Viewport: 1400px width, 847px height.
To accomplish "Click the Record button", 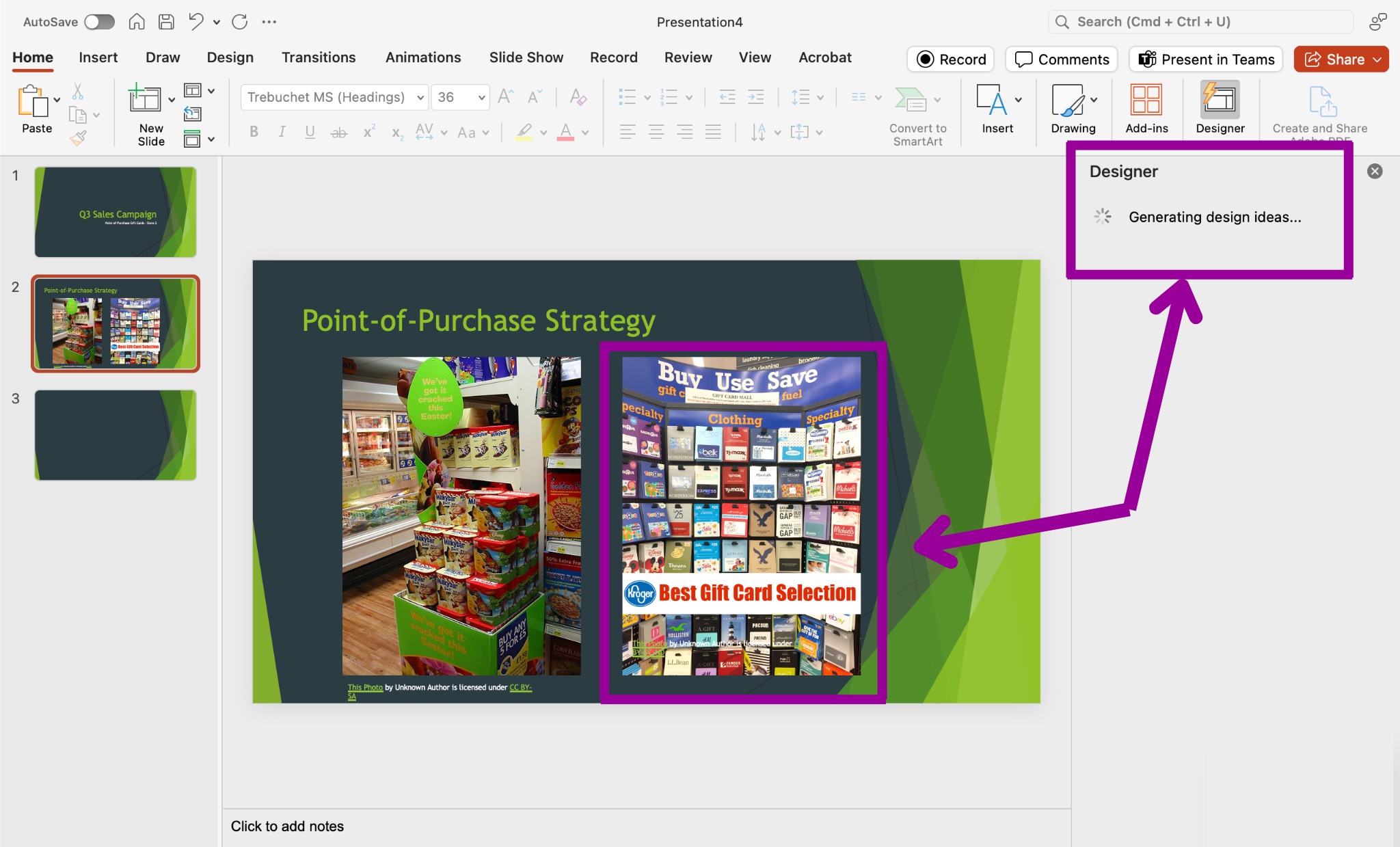I will tap(951, 59).
